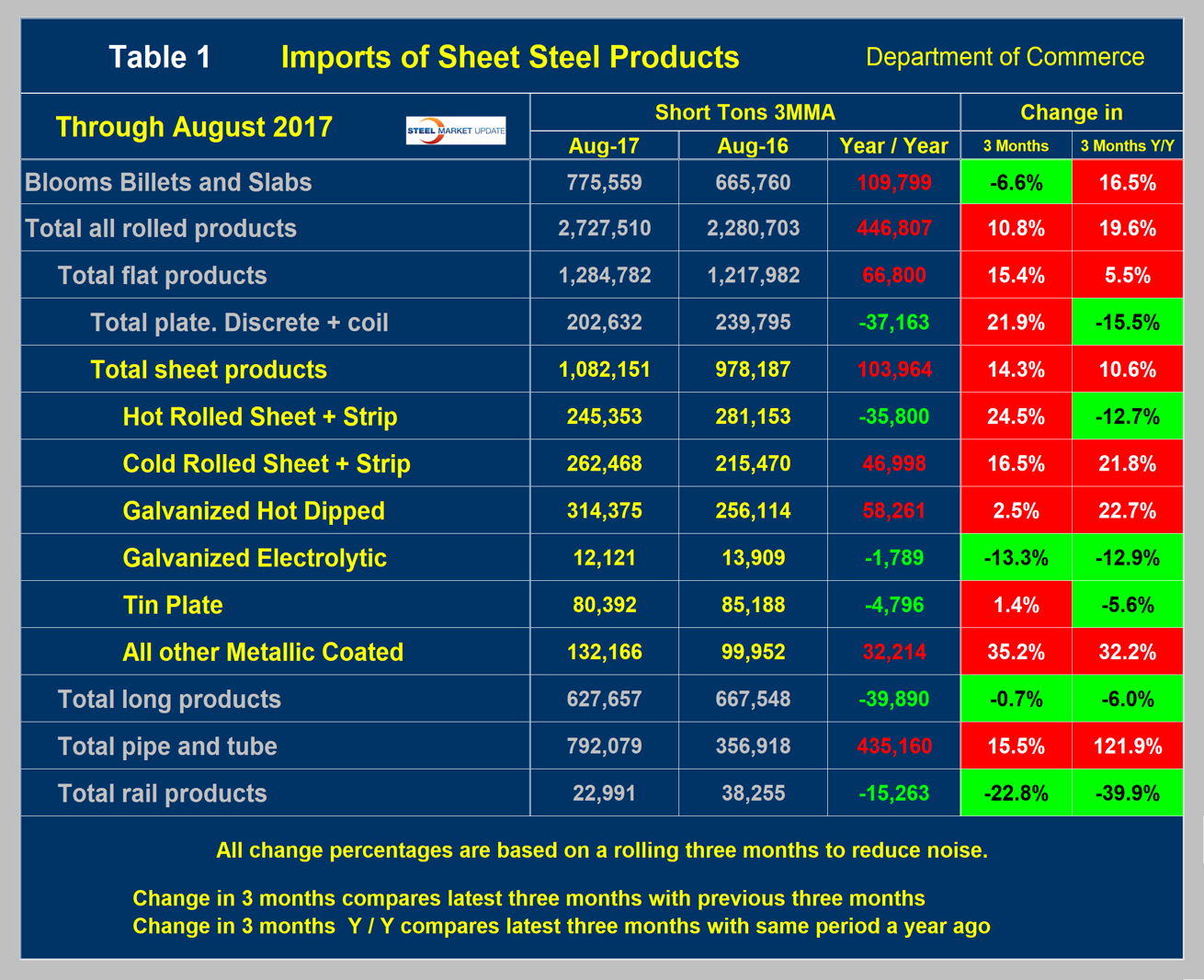Image resolution: width=1204 pixels, height=980 pixels.
Task: Select the 2,727,510 total rolled products value
Action: click(604, 229)
